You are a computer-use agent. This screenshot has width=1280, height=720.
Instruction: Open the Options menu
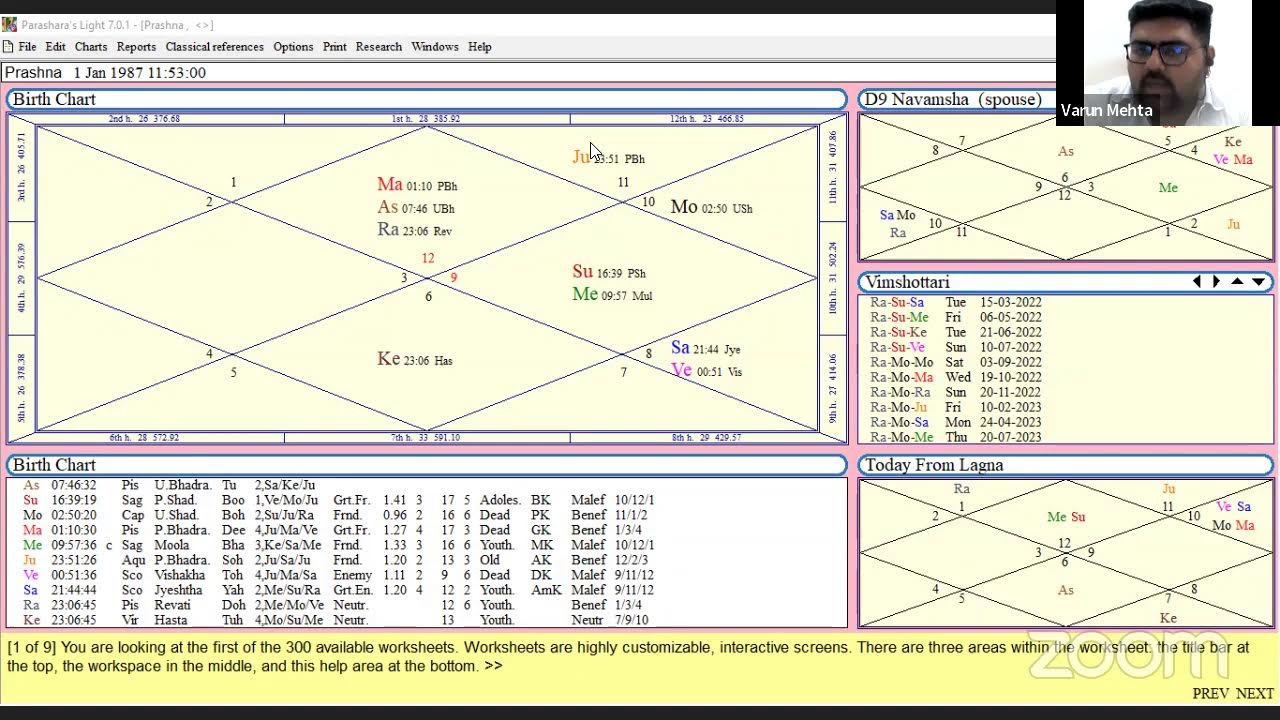tap(293, 47)
